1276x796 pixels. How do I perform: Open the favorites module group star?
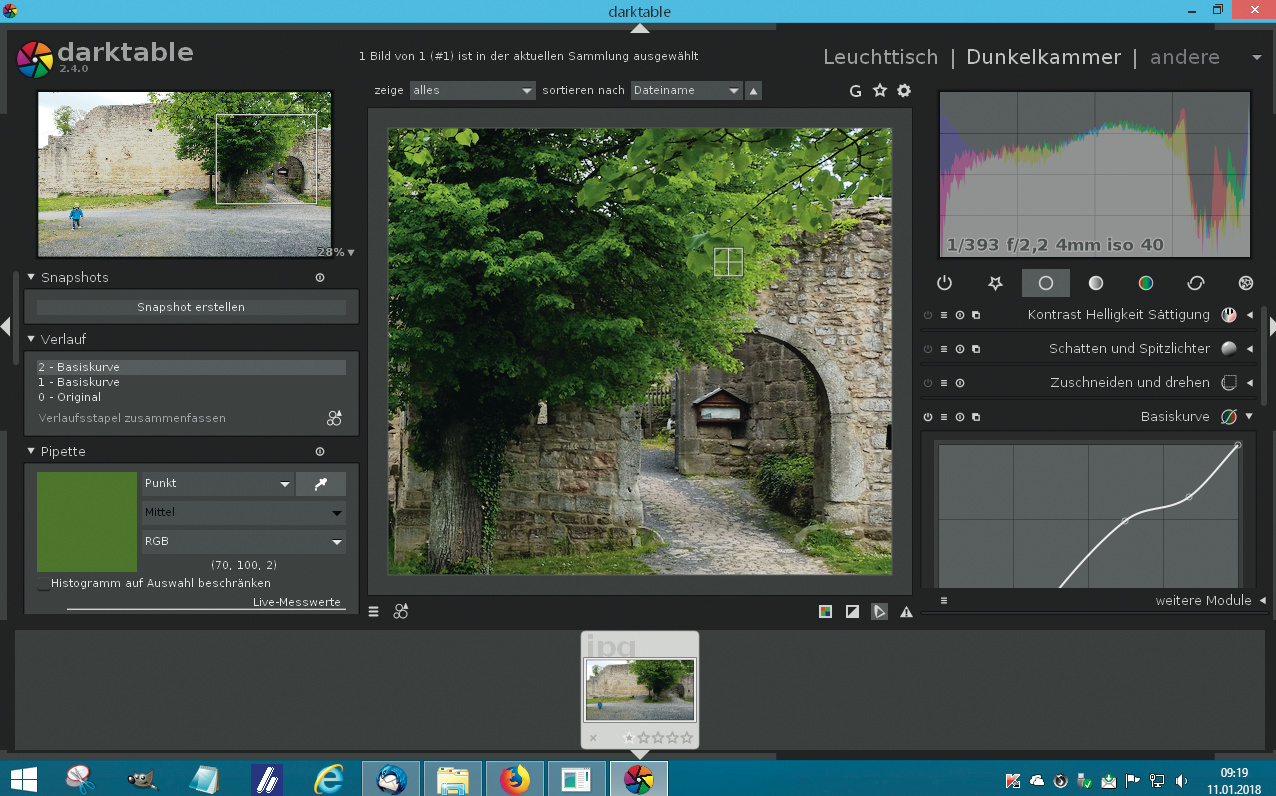pyautogui.click(x=995, y=283)
